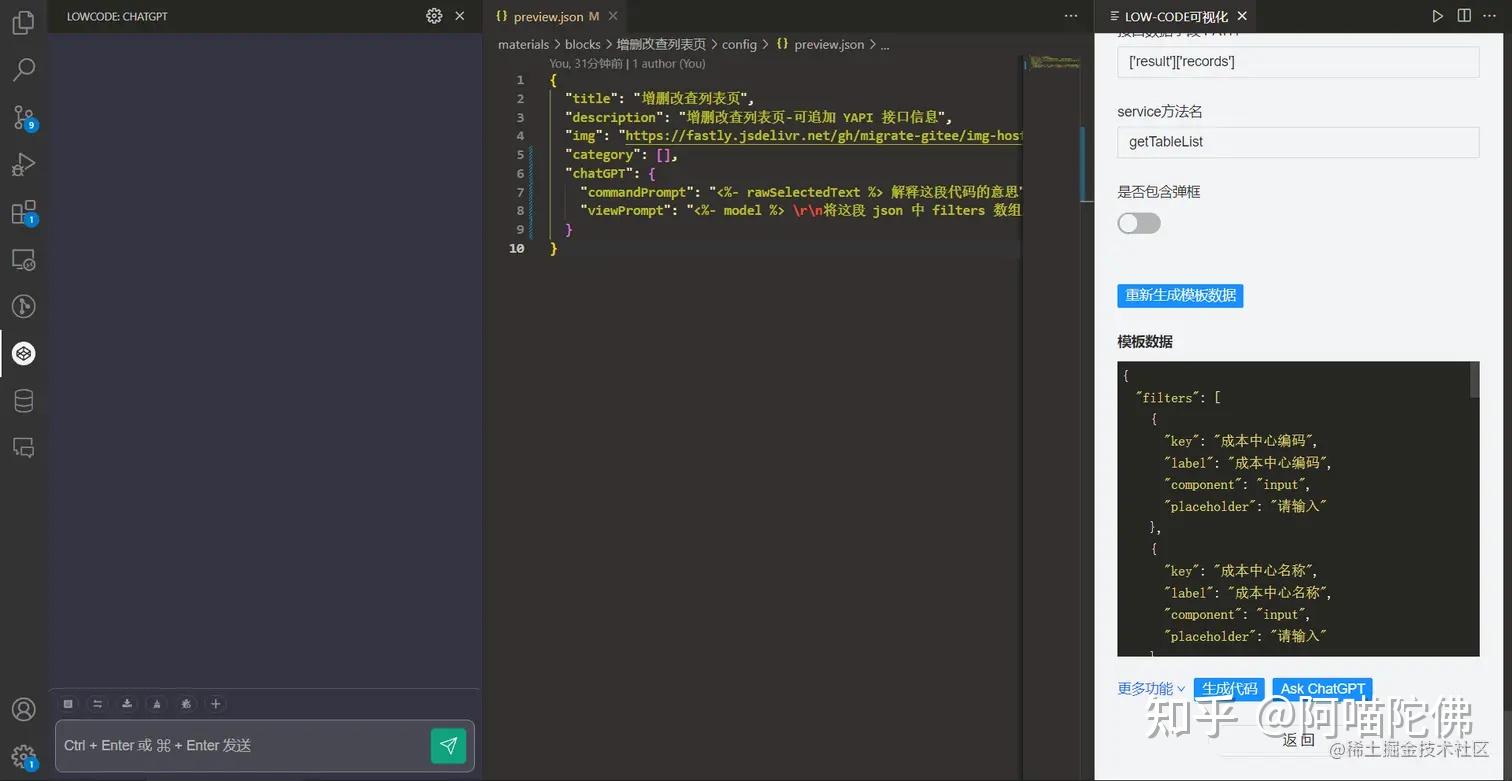
Task: Edit the getTableList service method field
Action: pyautogui.click(x=1298, y=142)
